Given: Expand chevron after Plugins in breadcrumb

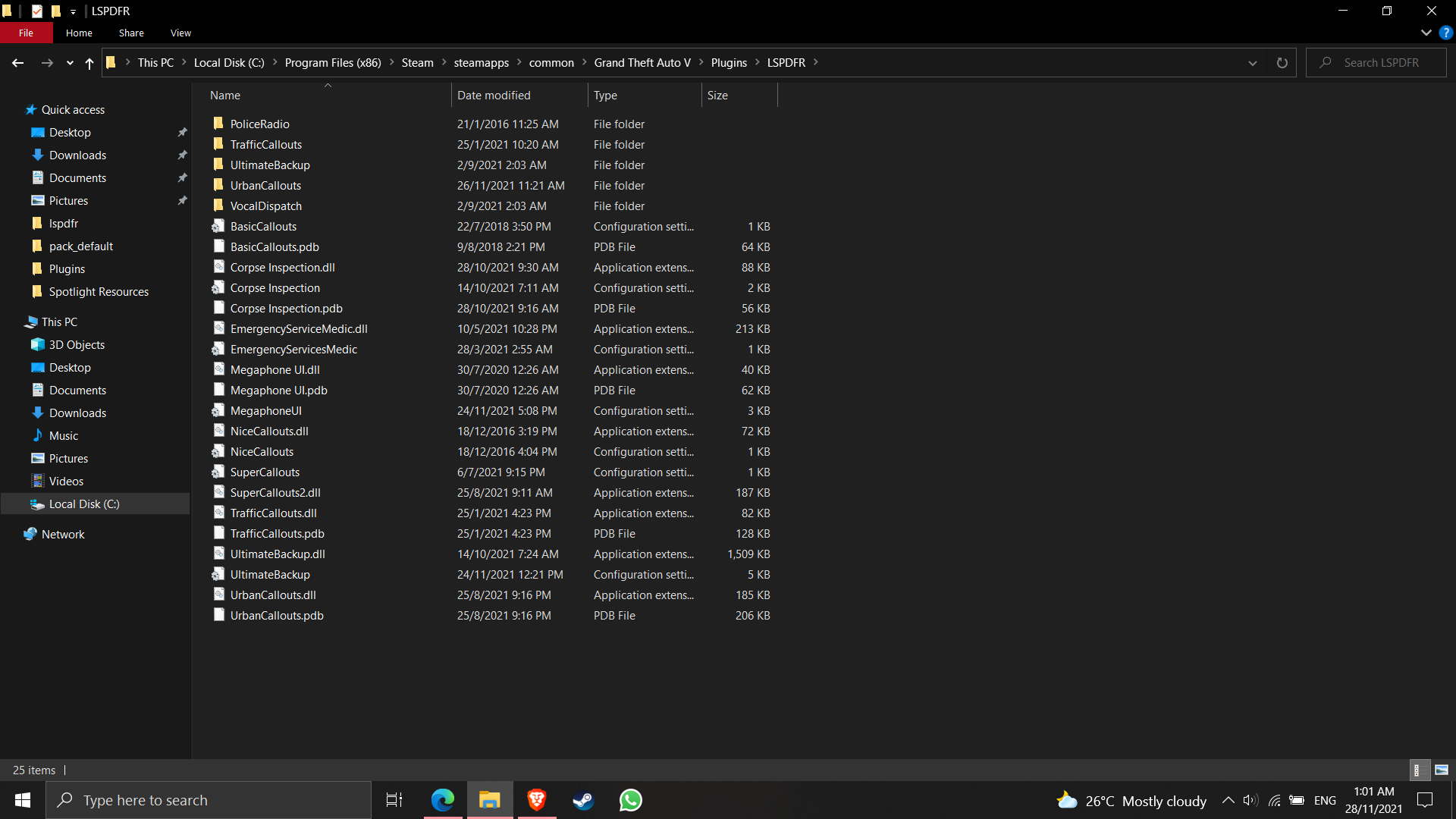Looking at the screenshot, I should (757, 63).
